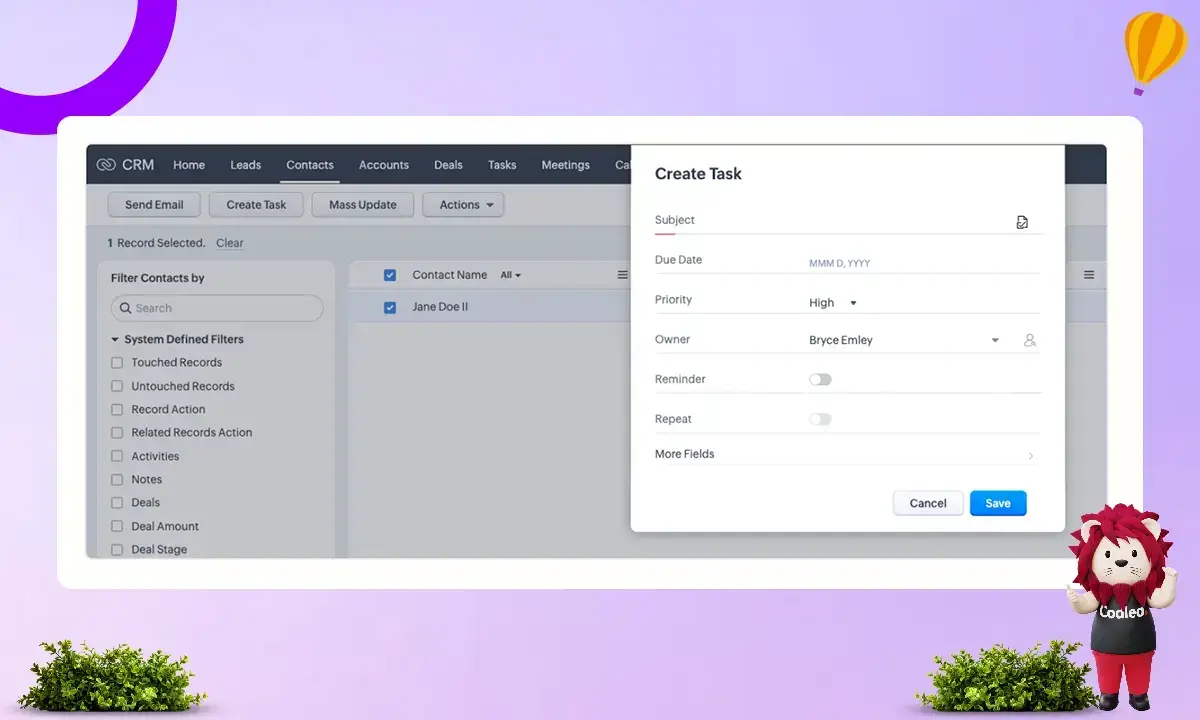
Task: Open the Priority dropdown
Action: pyautogui.click(x=833, y=303)
